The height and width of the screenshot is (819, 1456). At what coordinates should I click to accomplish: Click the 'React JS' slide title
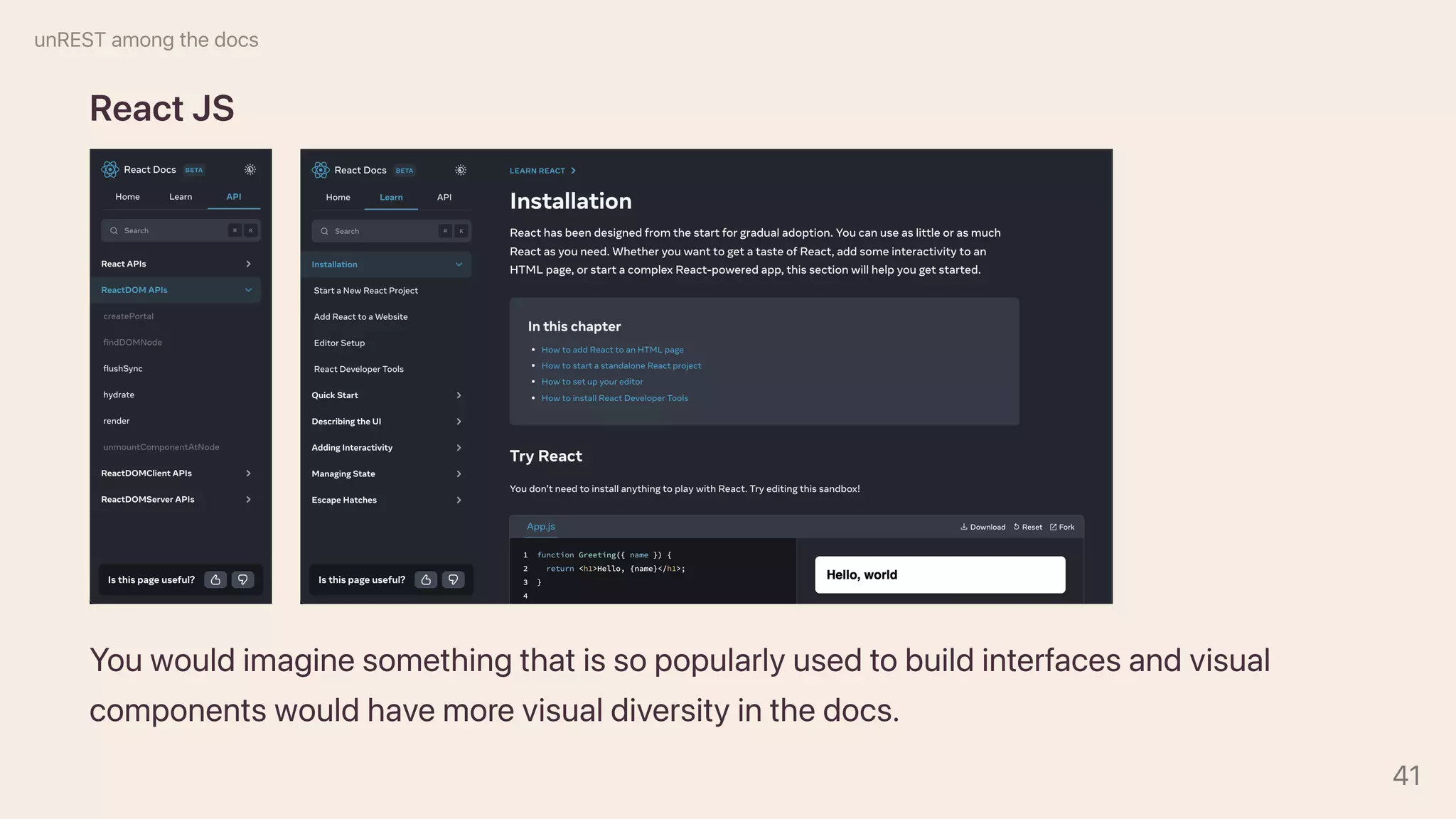161,109
